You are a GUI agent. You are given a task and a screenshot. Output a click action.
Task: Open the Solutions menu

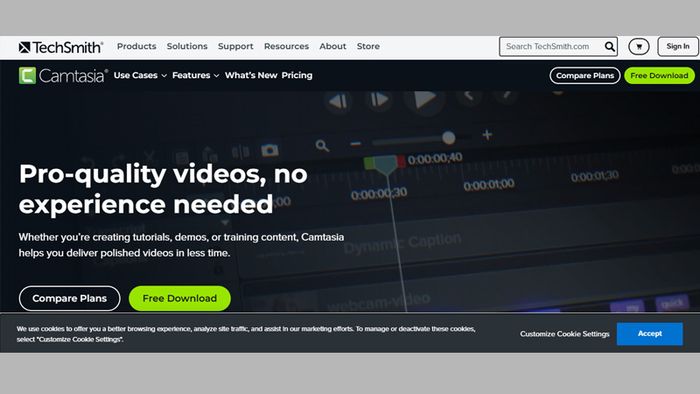tap(187, 46)
